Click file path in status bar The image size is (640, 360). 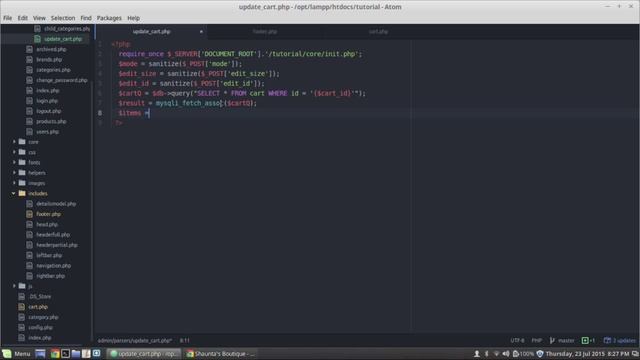point(135,340)
